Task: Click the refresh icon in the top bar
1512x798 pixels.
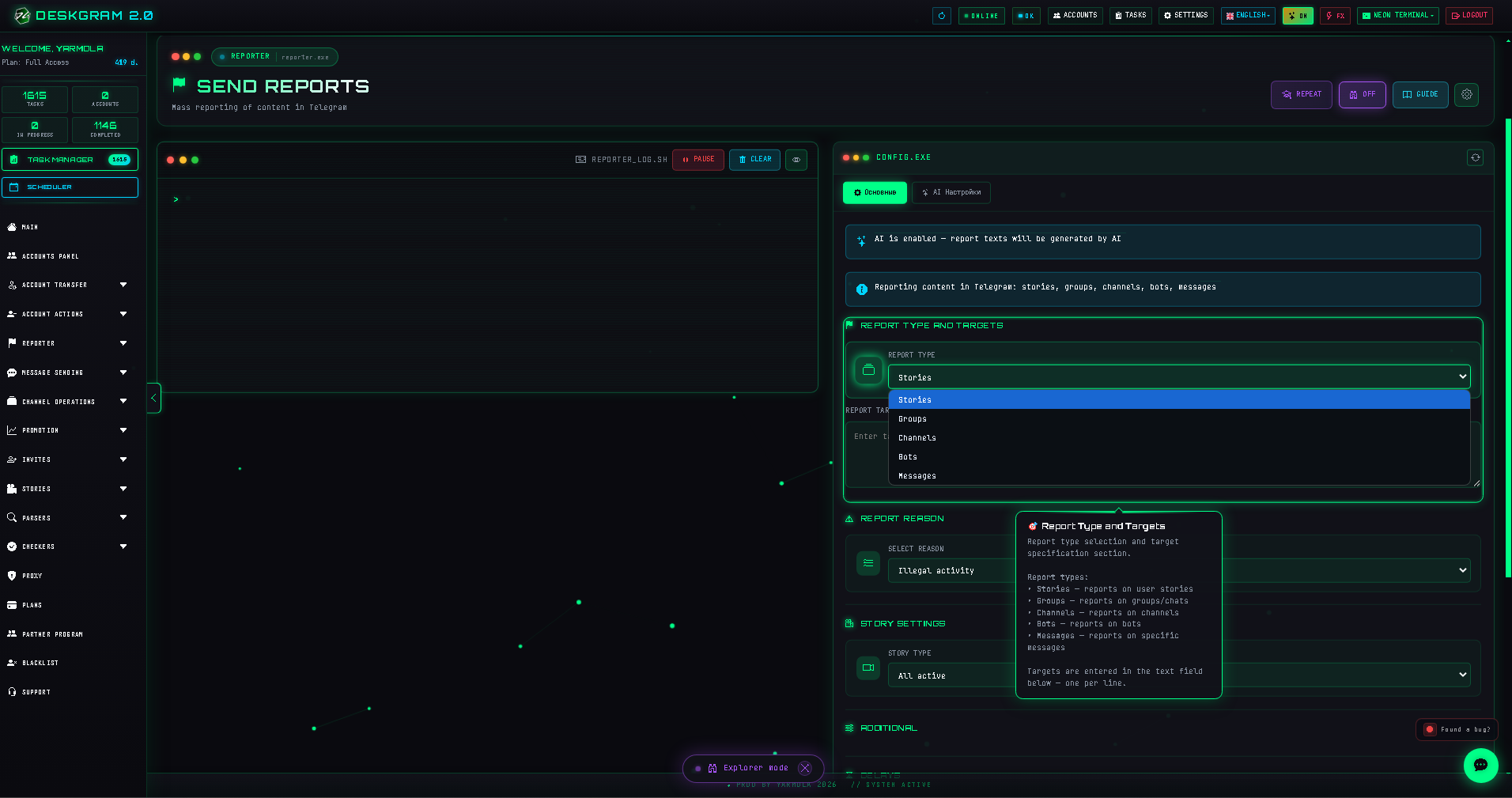Action: [941, 16]
